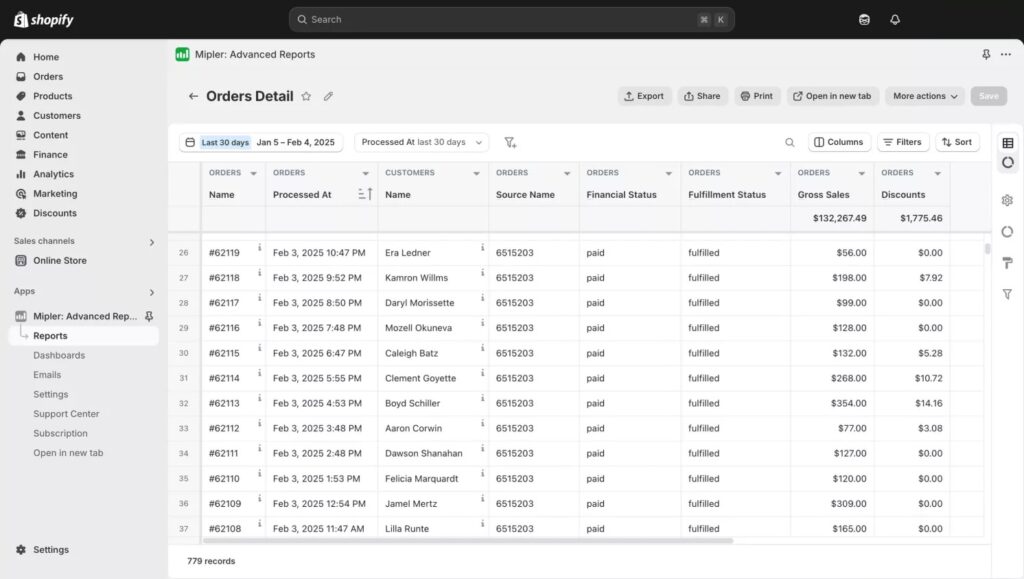Click the back arrow beside Orders Detail
The width and height of the screenshot is (1024, 579).
[193, 97]
